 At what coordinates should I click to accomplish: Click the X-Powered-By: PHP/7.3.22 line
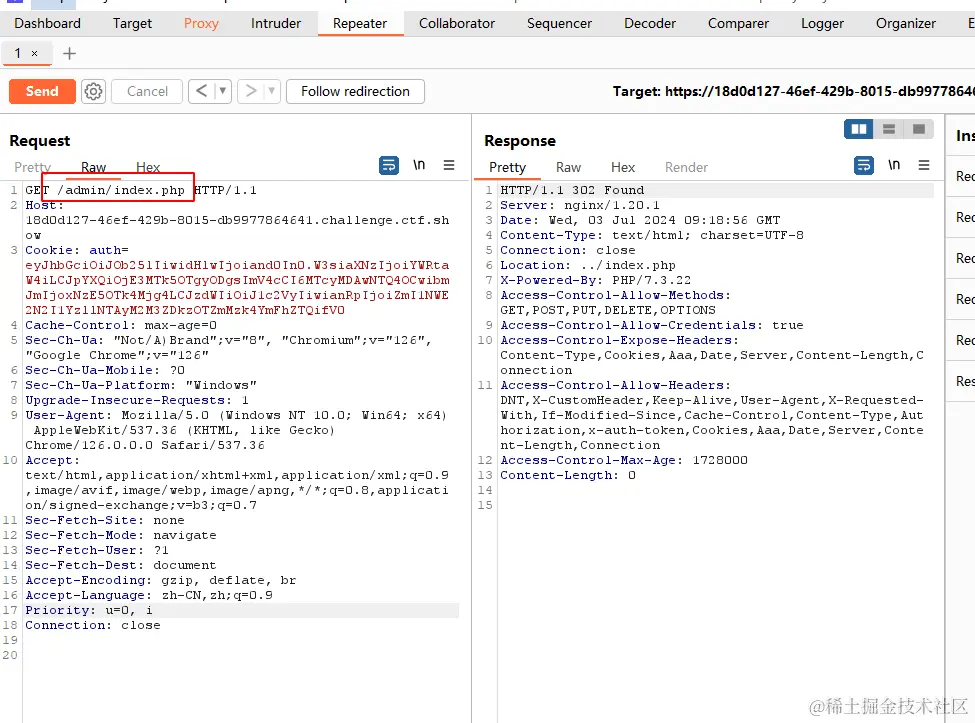point(595,280)
